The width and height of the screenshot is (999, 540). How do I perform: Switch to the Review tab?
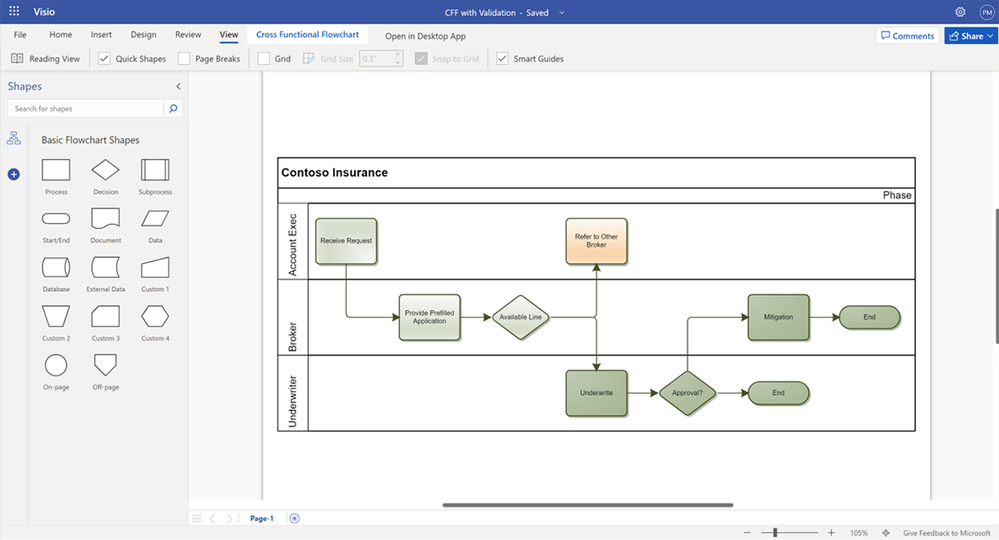188,35
